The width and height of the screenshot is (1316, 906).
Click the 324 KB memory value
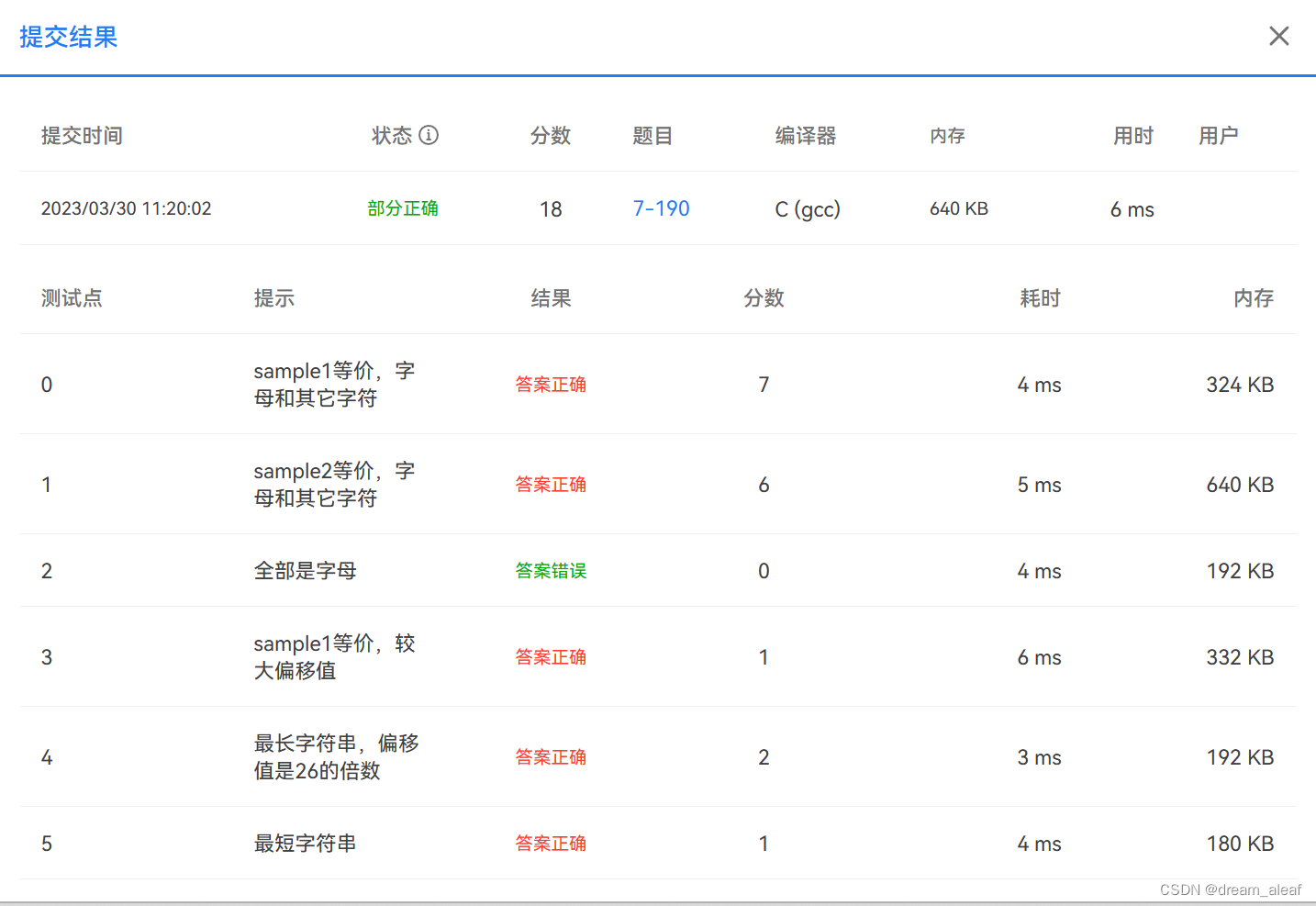[1240, 385]
